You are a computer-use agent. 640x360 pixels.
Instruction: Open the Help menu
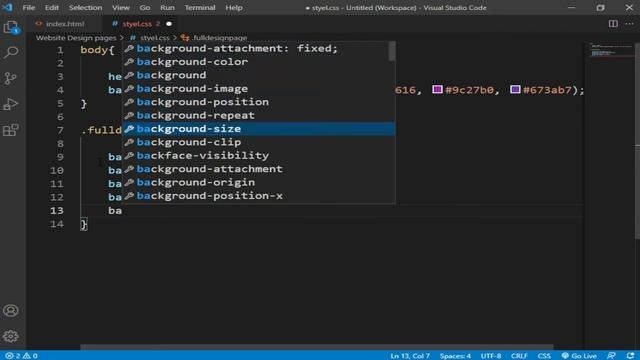point(234,7)
